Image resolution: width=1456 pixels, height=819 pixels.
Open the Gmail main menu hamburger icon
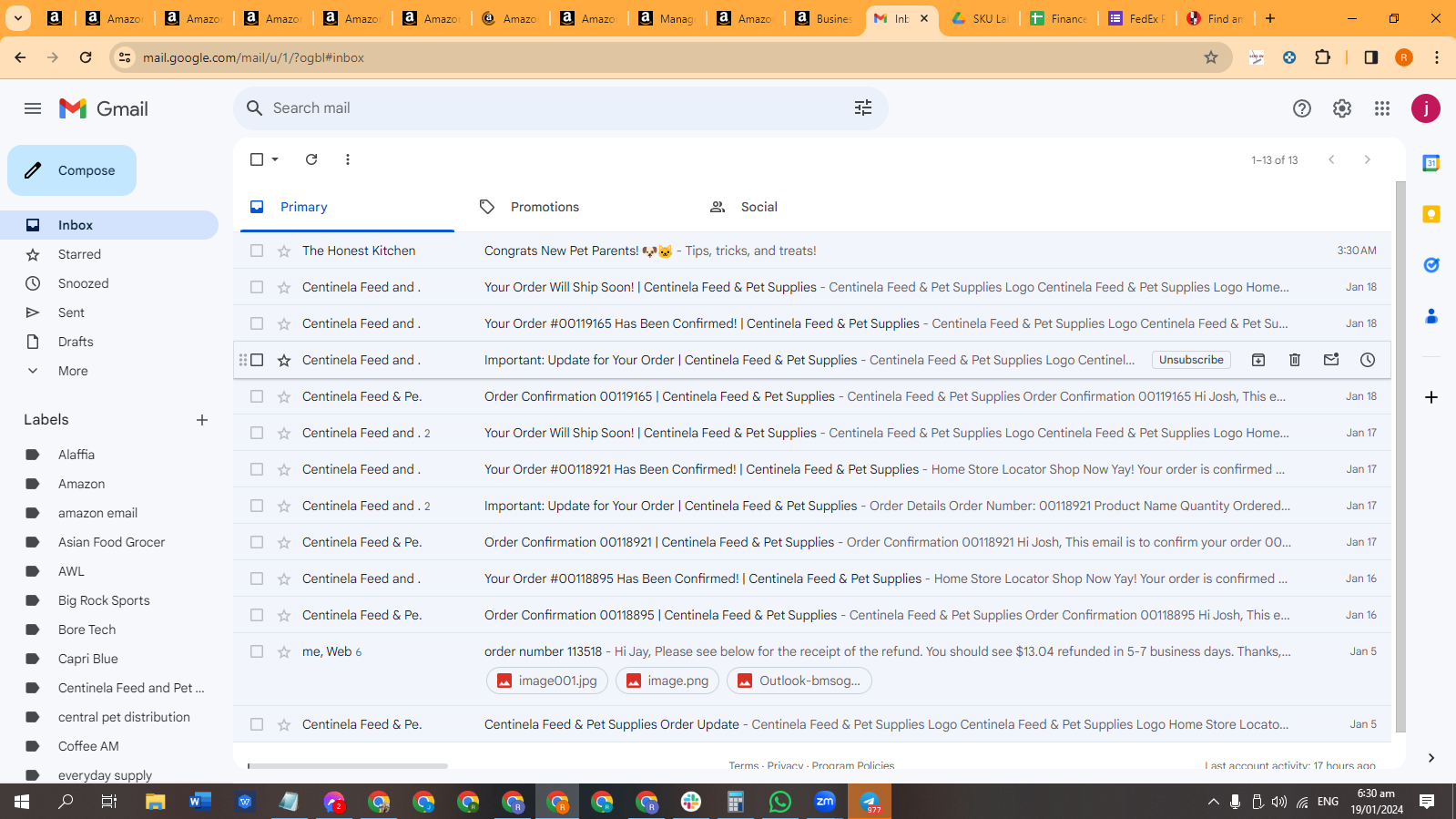33,108
